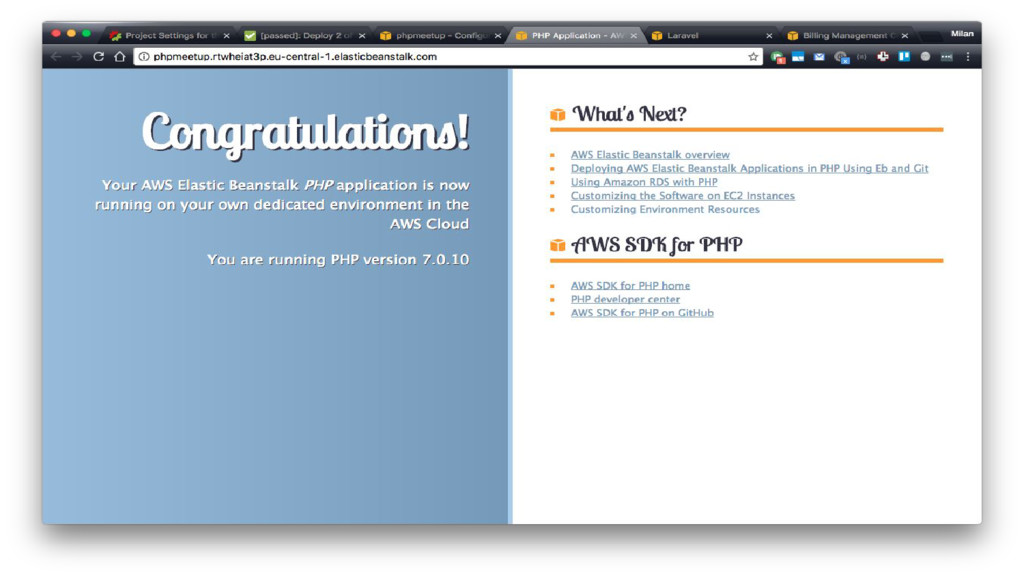Click the Congratulations! heading

point(305,133)
